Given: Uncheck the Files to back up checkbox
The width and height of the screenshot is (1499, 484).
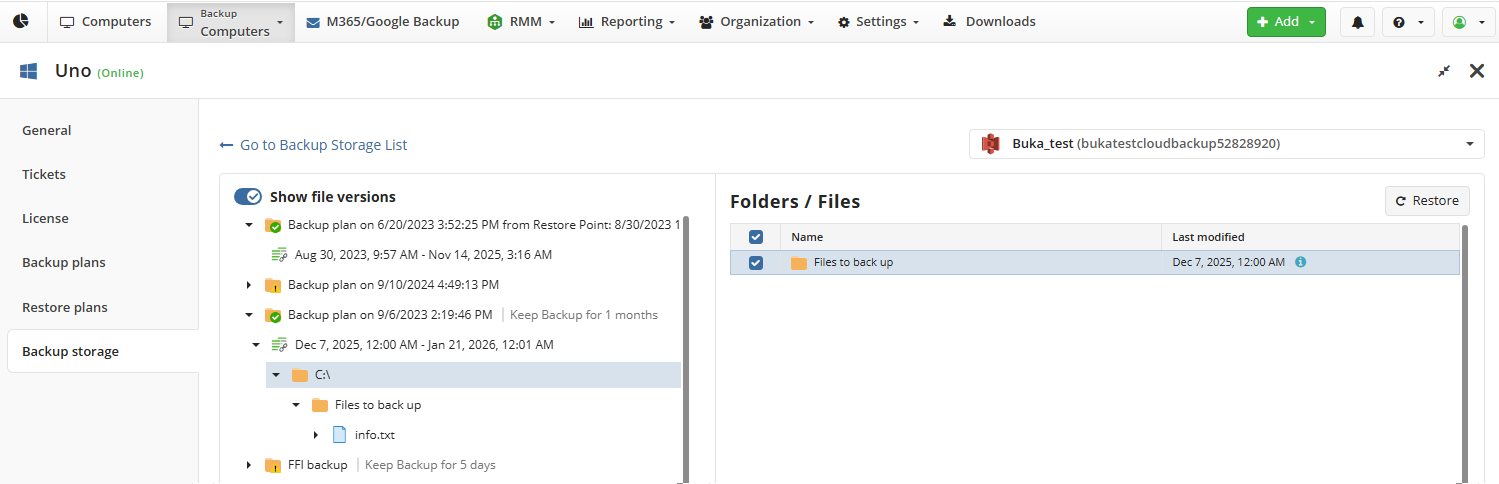Looking at the screenshot, I should click(x=756, y=263).
